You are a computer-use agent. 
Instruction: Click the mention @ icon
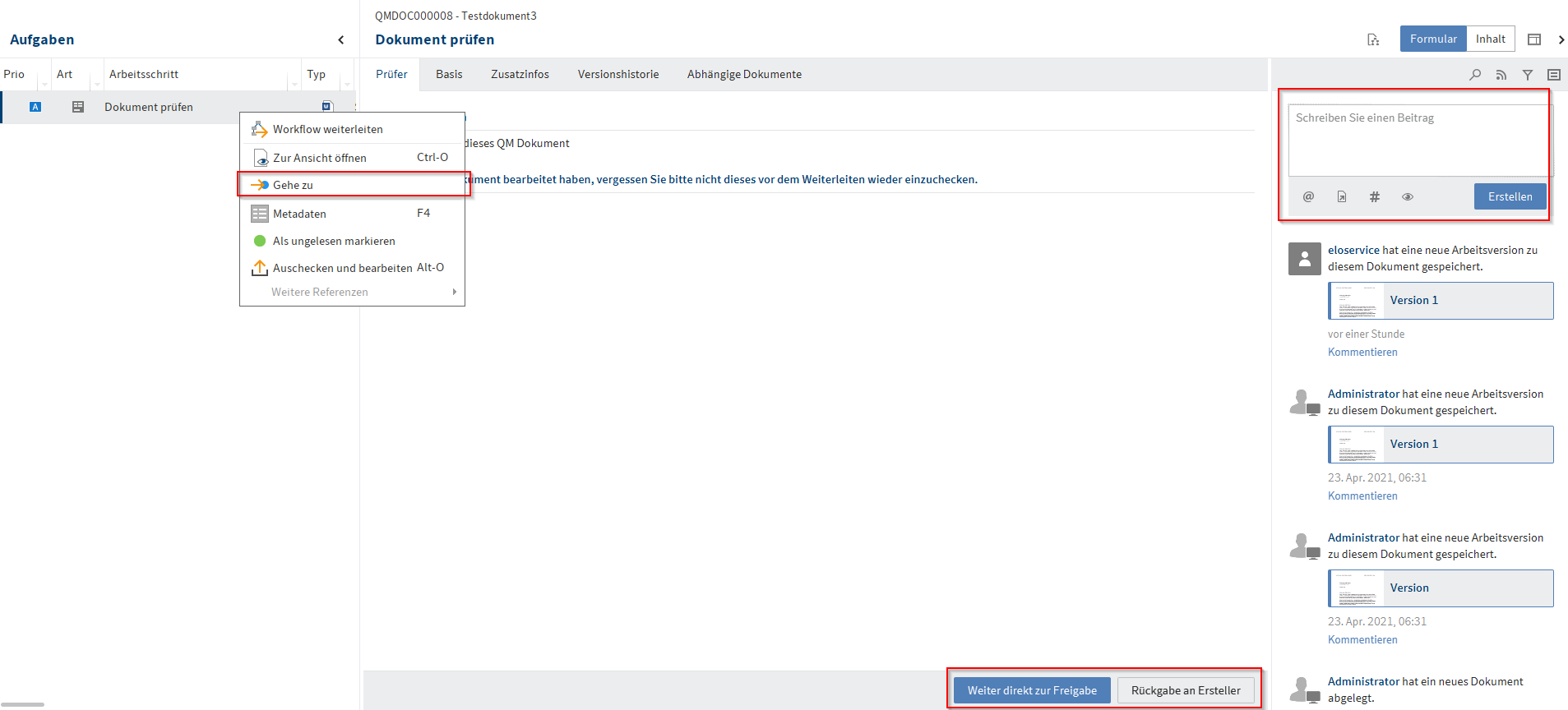[1308, 196]
